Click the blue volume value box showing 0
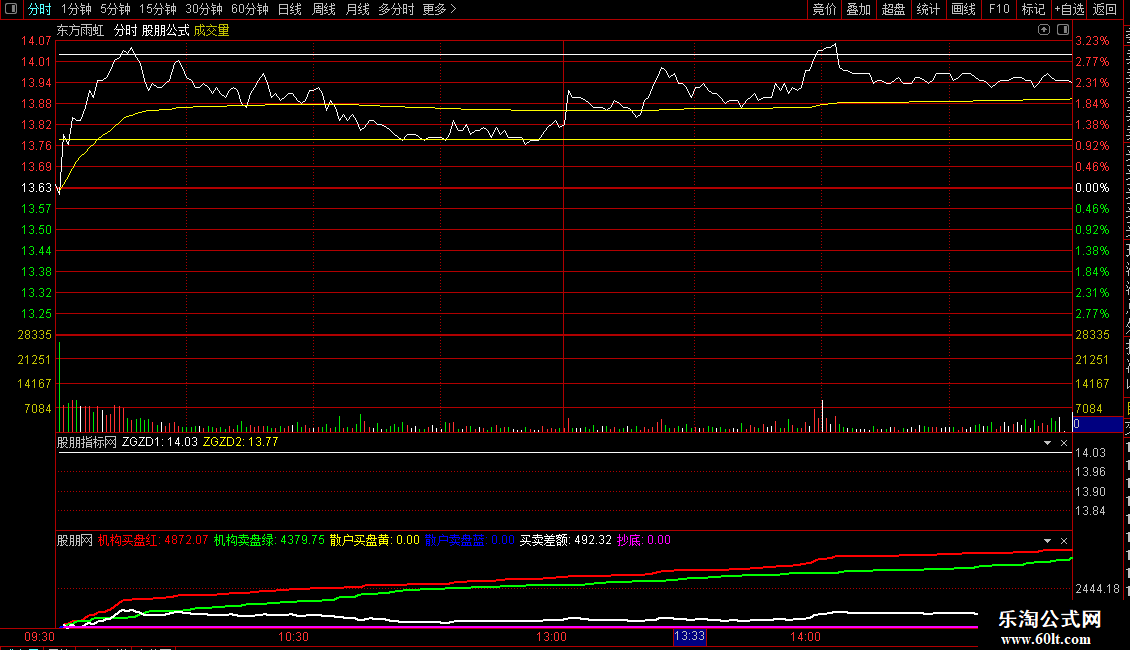The height and width of the screenshot is (650, 1130). coord(1098,424)
